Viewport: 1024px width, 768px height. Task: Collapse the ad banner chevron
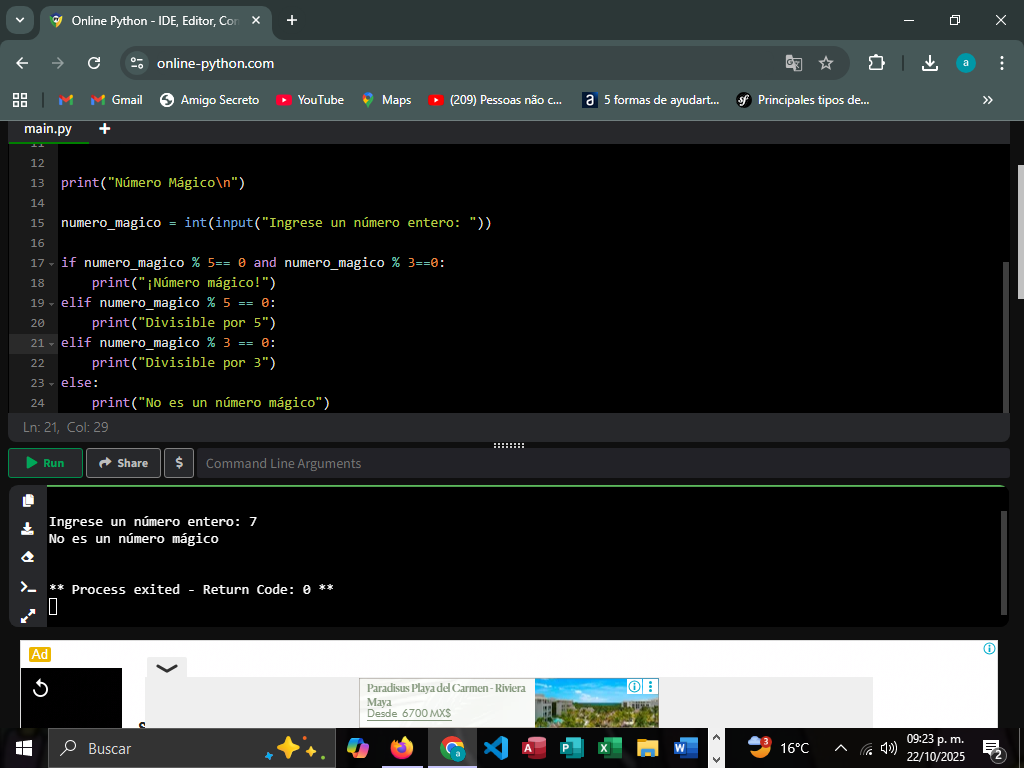167,668
